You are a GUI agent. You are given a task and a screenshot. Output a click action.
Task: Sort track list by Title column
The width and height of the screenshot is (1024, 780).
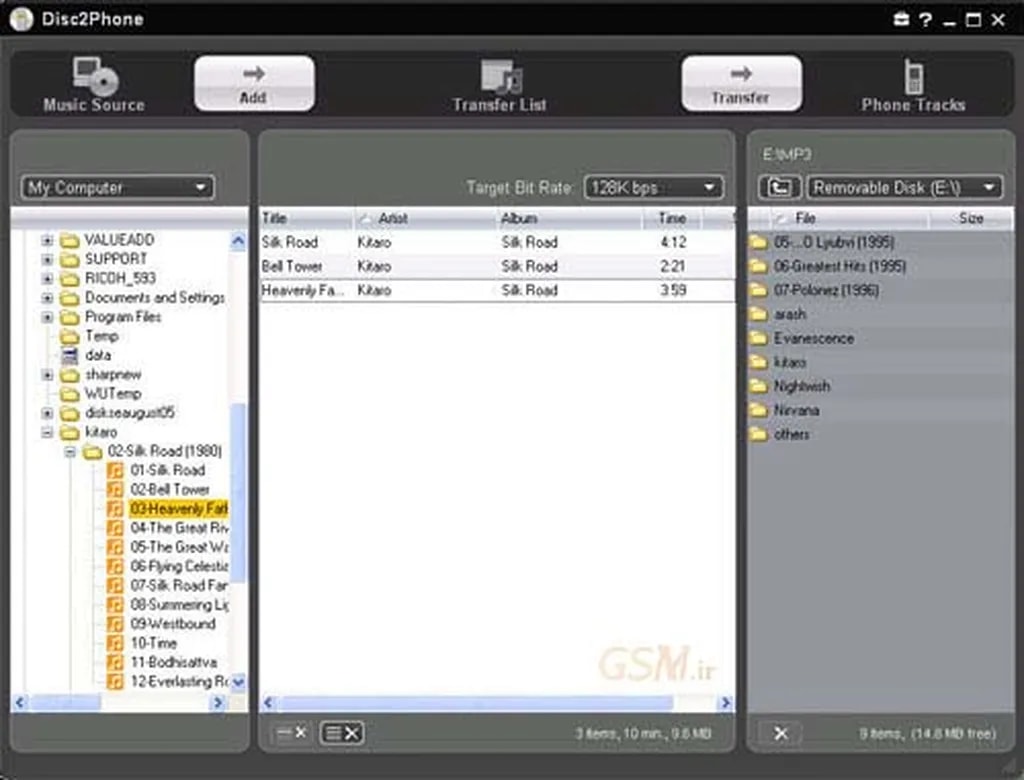305,218
